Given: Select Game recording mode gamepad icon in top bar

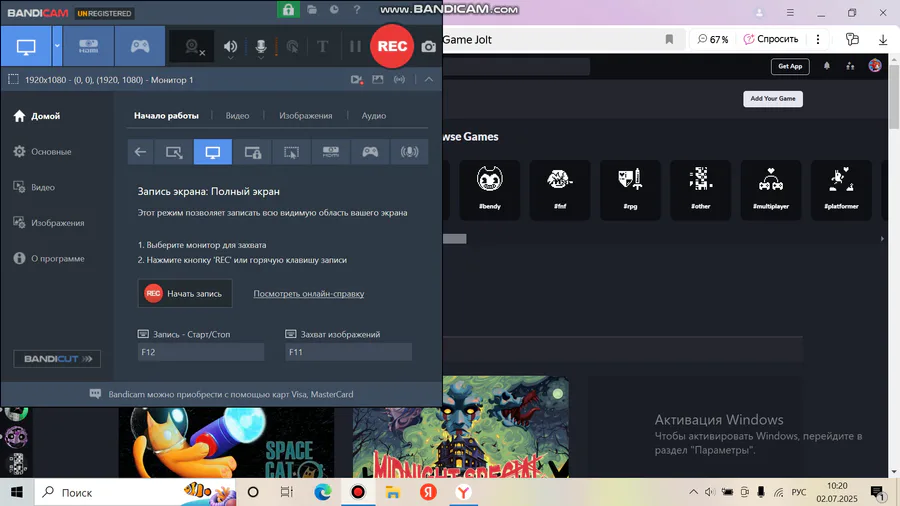Looking at the screenshot, I should [x=140, y=46].
